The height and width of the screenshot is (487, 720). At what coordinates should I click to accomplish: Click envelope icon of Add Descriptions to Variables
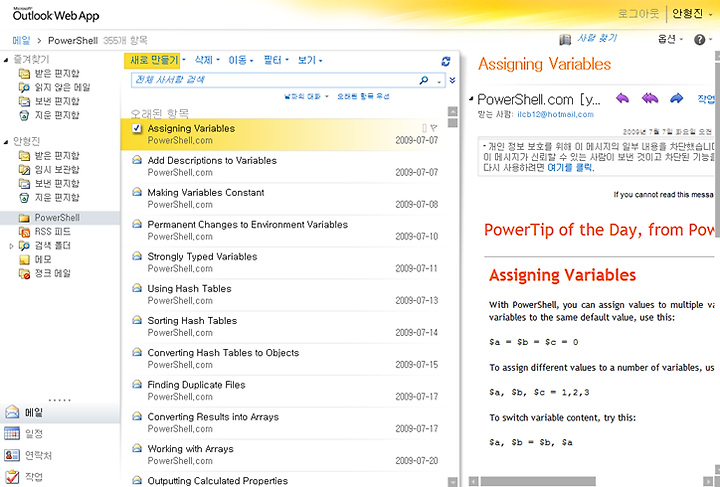click(x=137, y=160)
